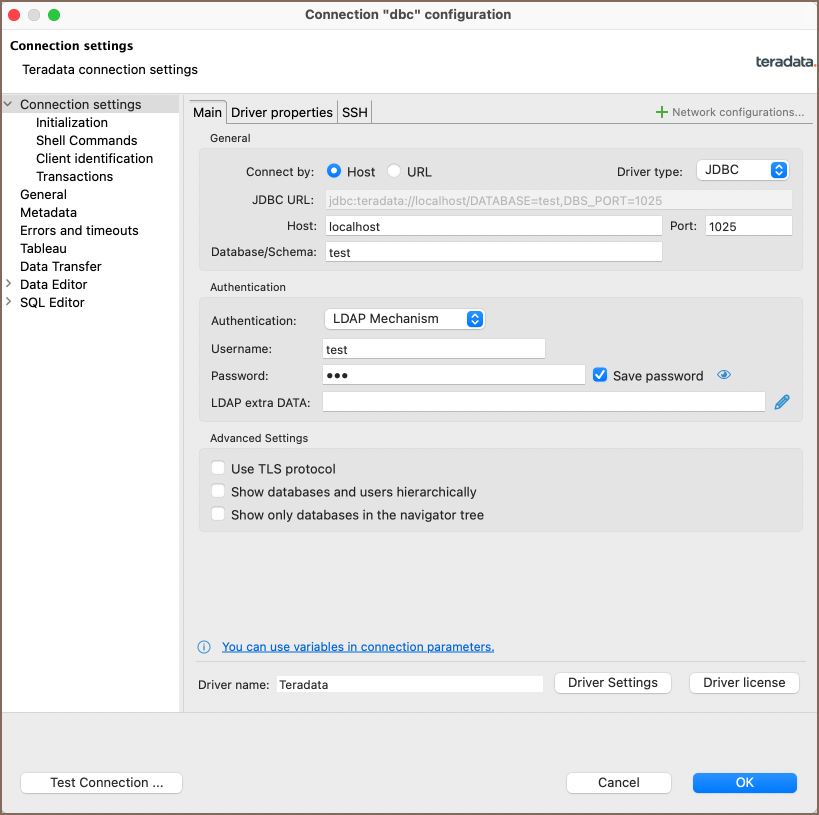The width and height of the screenshot is (819, 815).
Task: Click into the Port input field
Action: 748,226
